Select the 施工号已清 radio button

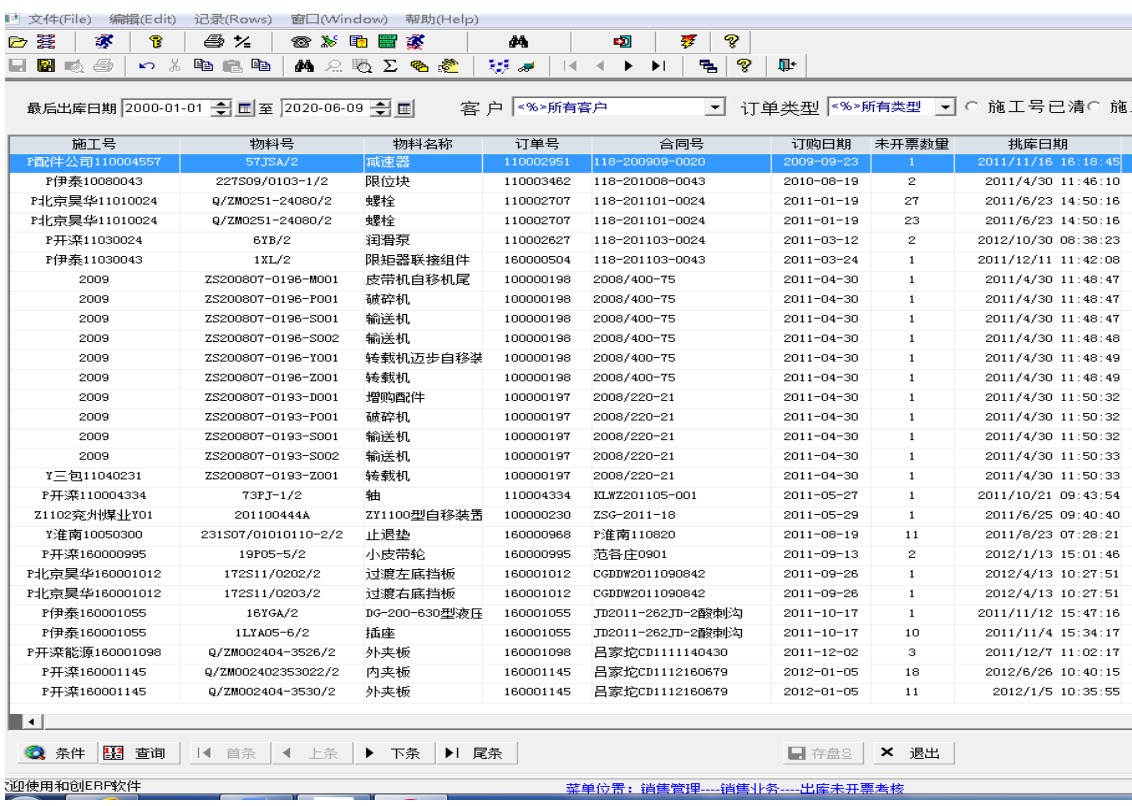[972, 107]
